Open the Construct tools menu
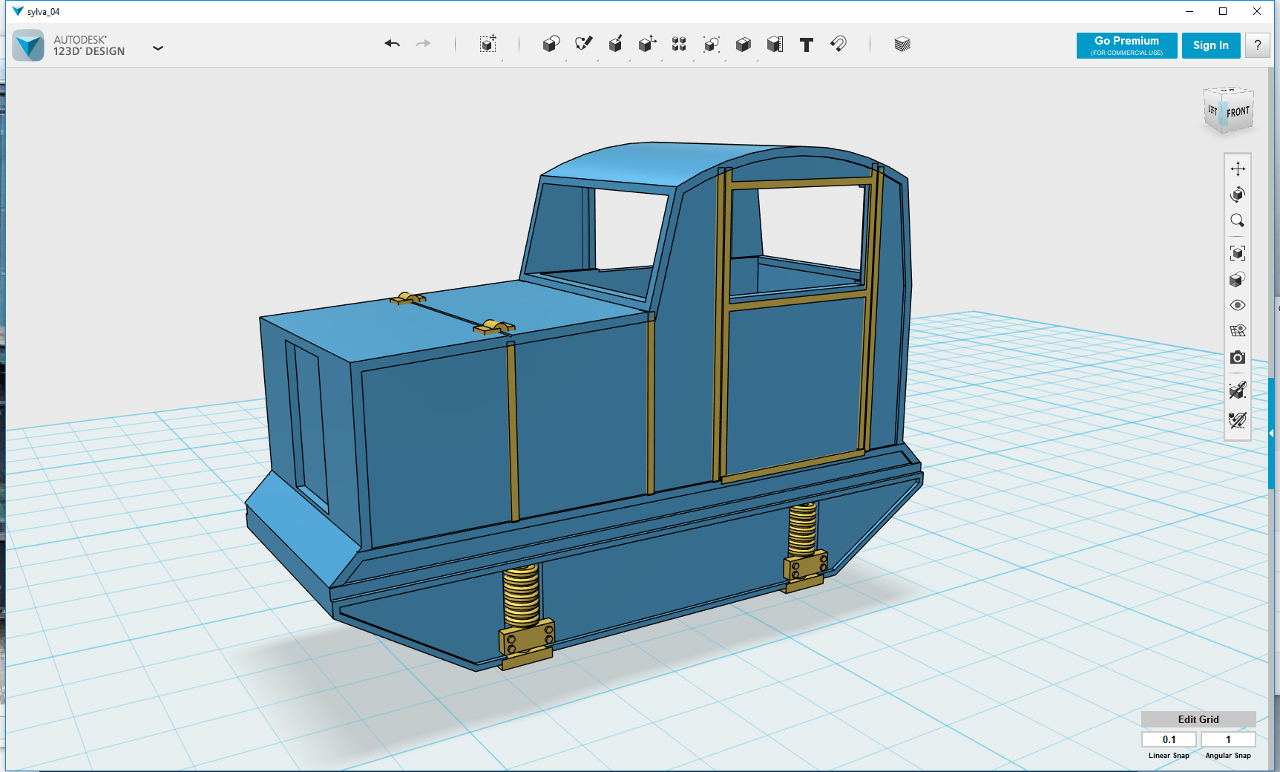 615,44
